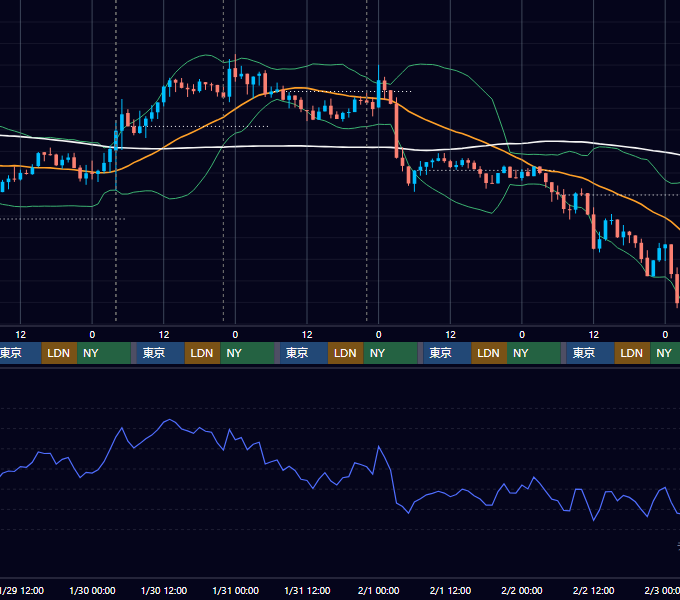This screenshot has width=680, height=600.
Task: Select the 東京 session block for 1/31
Action: coord(304,353)
